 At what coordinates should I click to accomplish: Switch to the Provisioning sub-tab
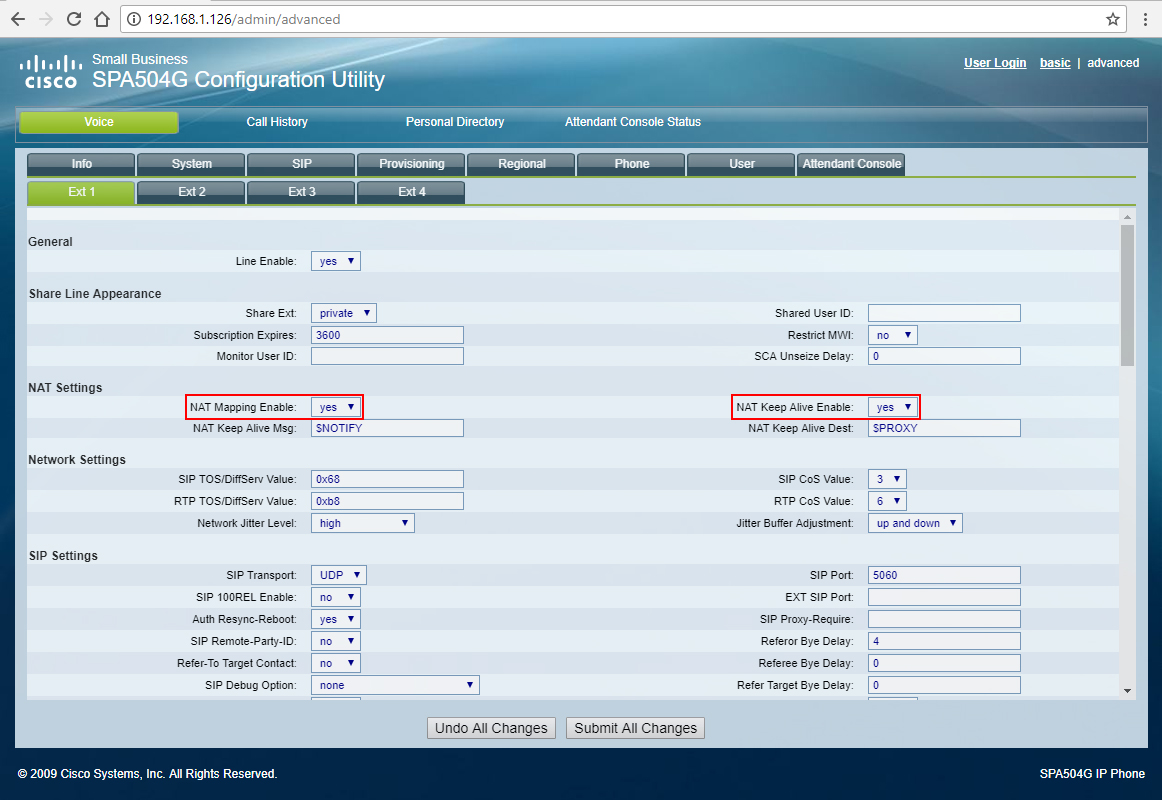411,164
